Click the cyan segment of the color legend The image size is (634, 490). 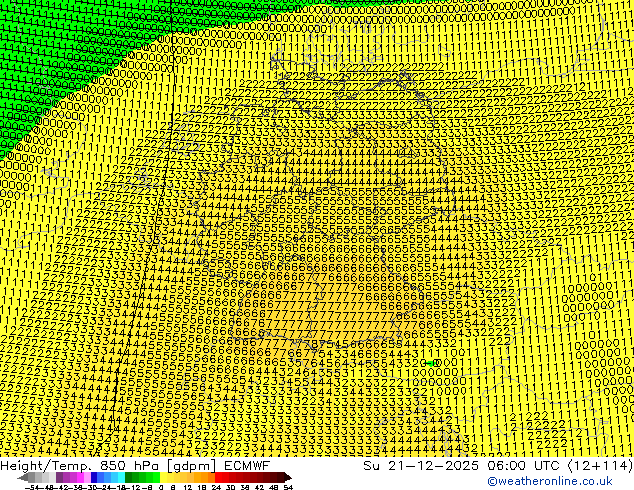click(x=121, y=478)
